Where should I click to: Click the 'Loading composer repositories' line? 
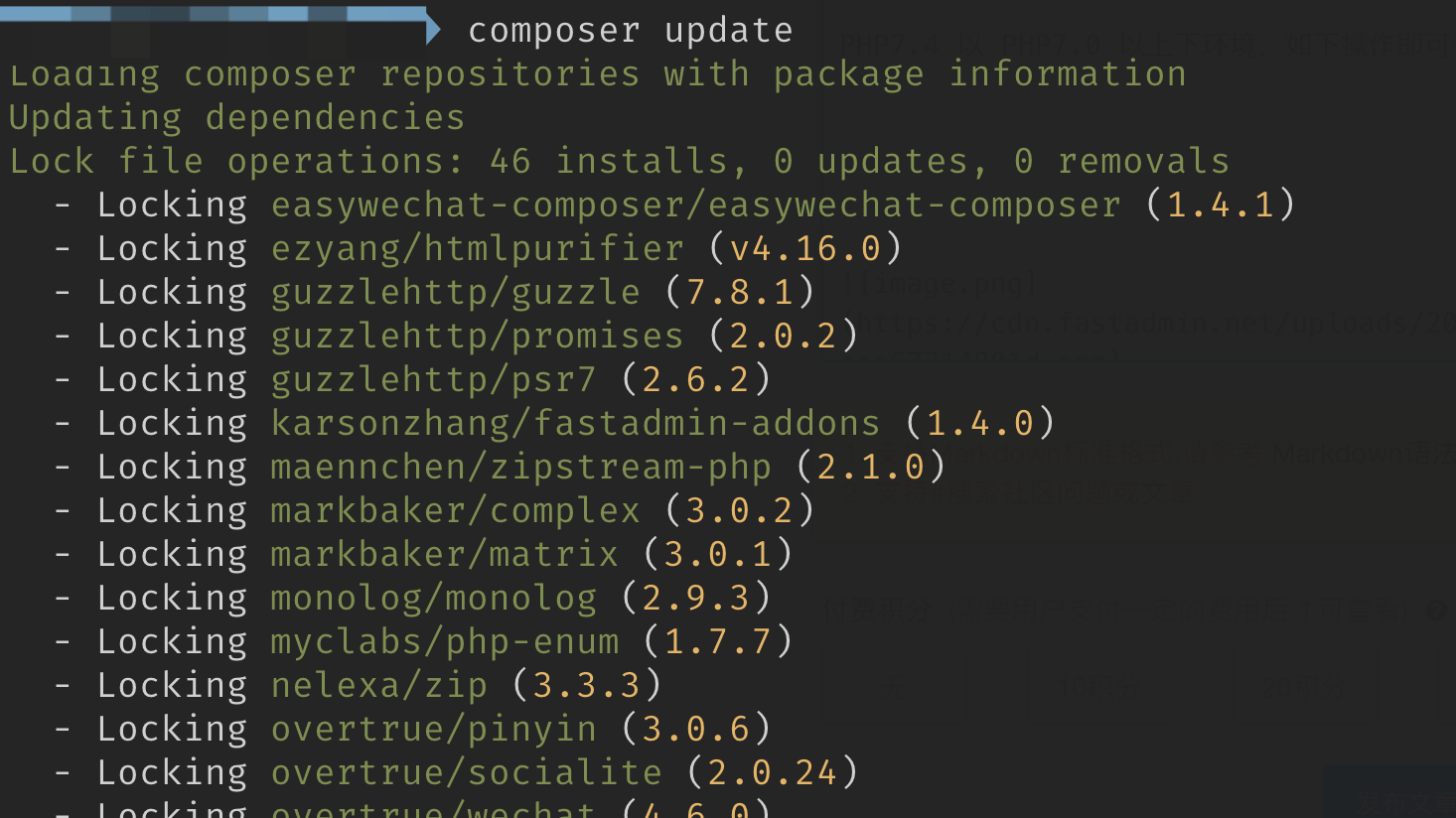pos(597,74)
